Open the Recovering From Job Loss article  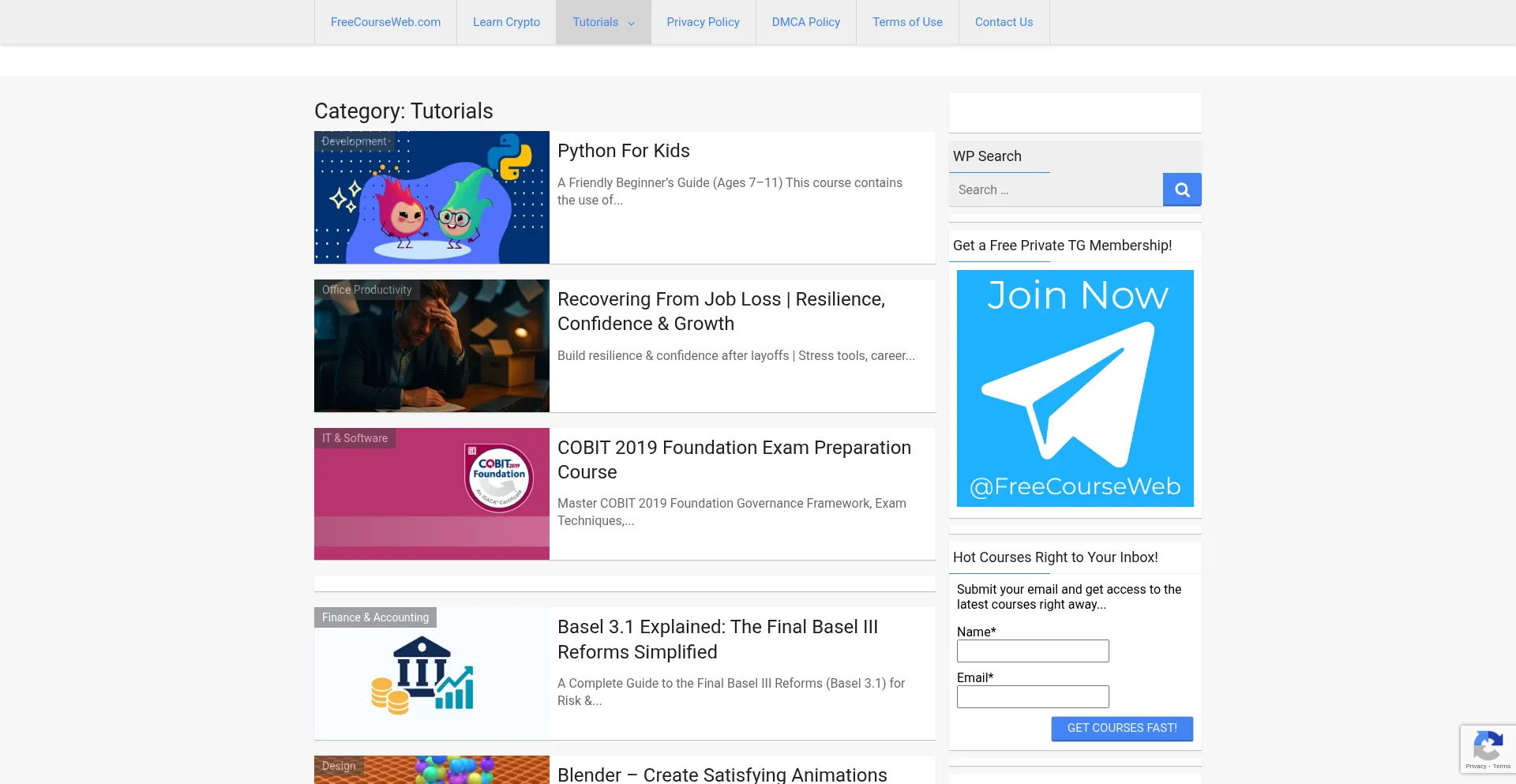tap(721, 311)
